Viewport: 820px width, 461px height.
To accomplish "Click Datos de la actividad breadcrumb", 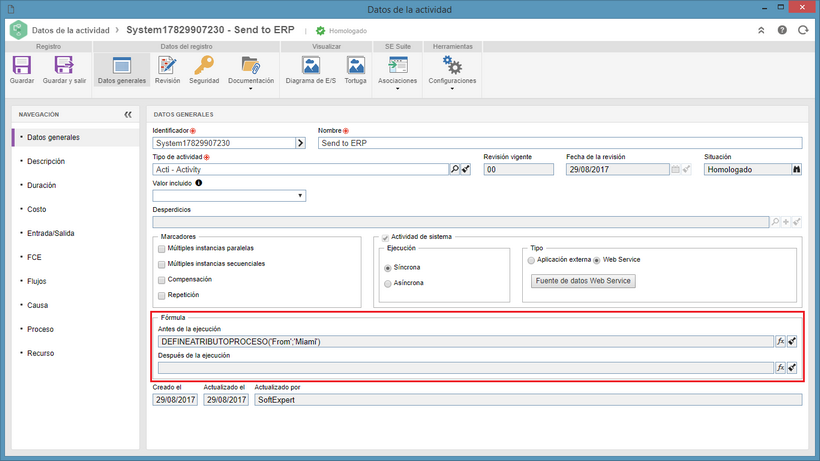I will [71, 30].
